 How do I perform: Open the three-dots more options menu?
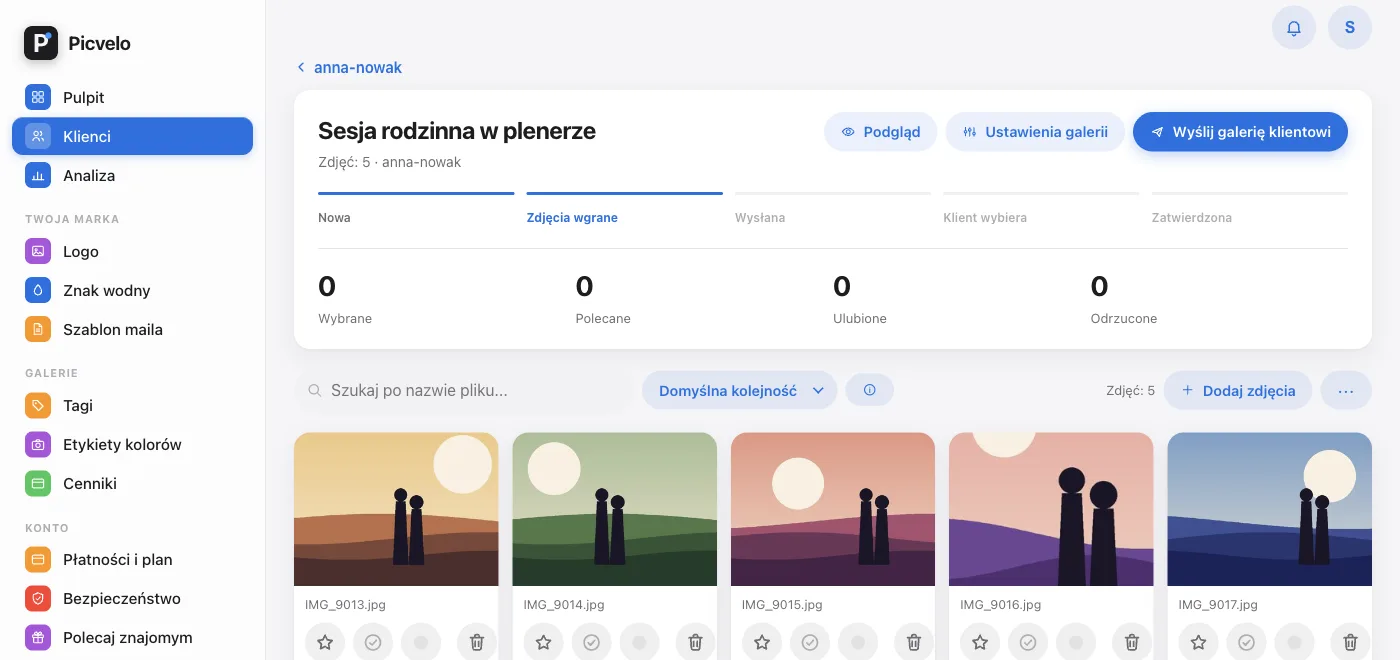pos(1346,390)
